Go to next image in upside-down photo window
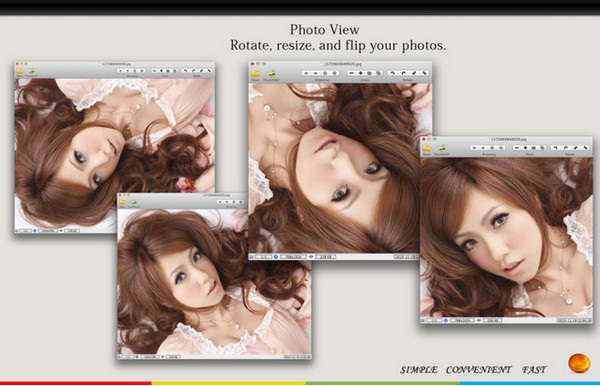600x386 pixels. (316, 73)
